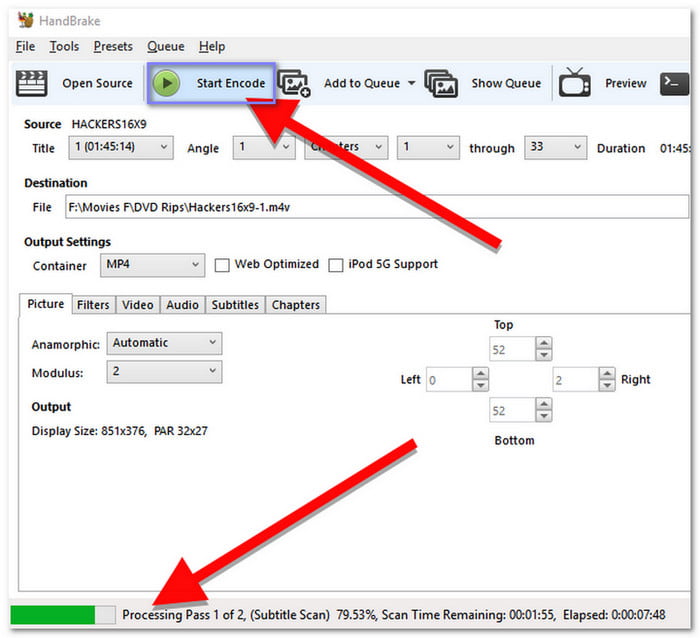
Task: Expand the end chapter dropdown showing 33
Action: (x=555, y=147)
